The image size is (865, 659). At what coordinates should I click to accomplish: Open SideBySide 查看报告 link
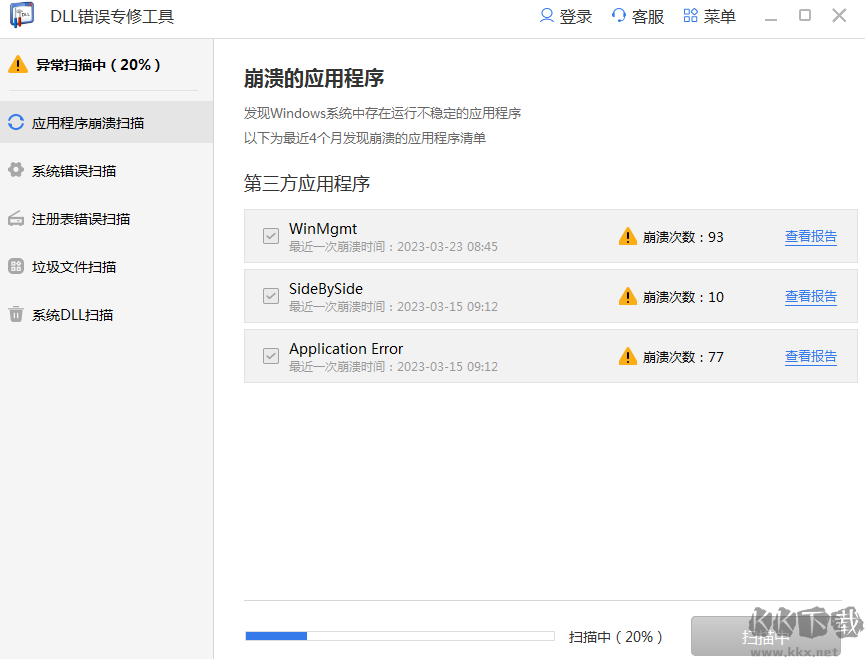pos(811,296)
